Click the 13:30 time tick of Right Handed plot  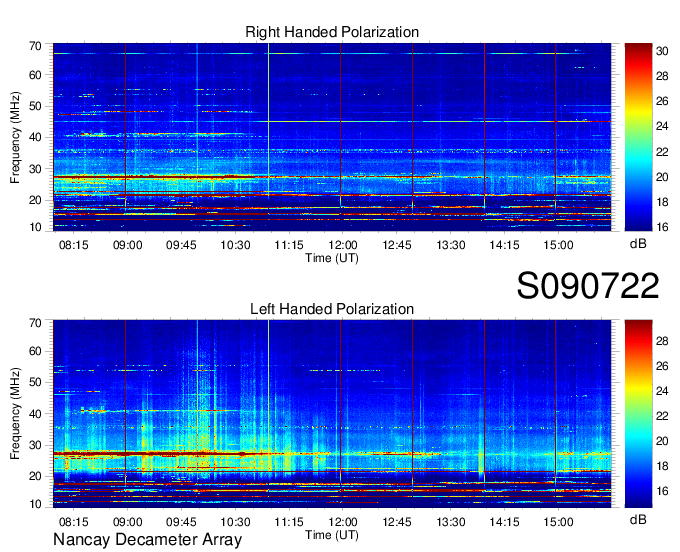click(x=451, y=245)
